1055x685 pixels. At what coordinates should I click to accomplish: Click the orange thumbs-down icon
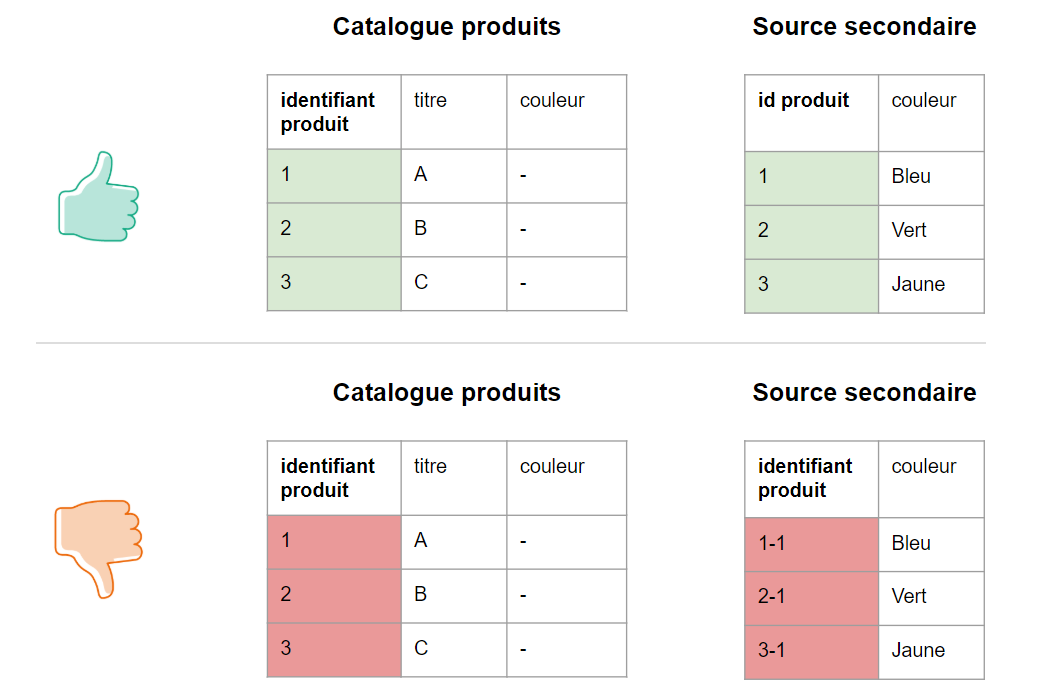click(x=97, y=547)
